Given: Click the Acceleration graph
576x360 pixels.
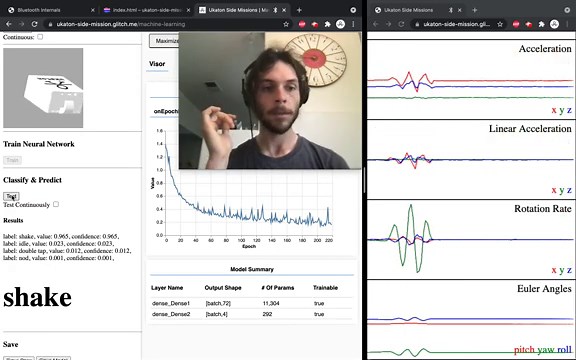Looking at the screenshot, I should [470, 79].
